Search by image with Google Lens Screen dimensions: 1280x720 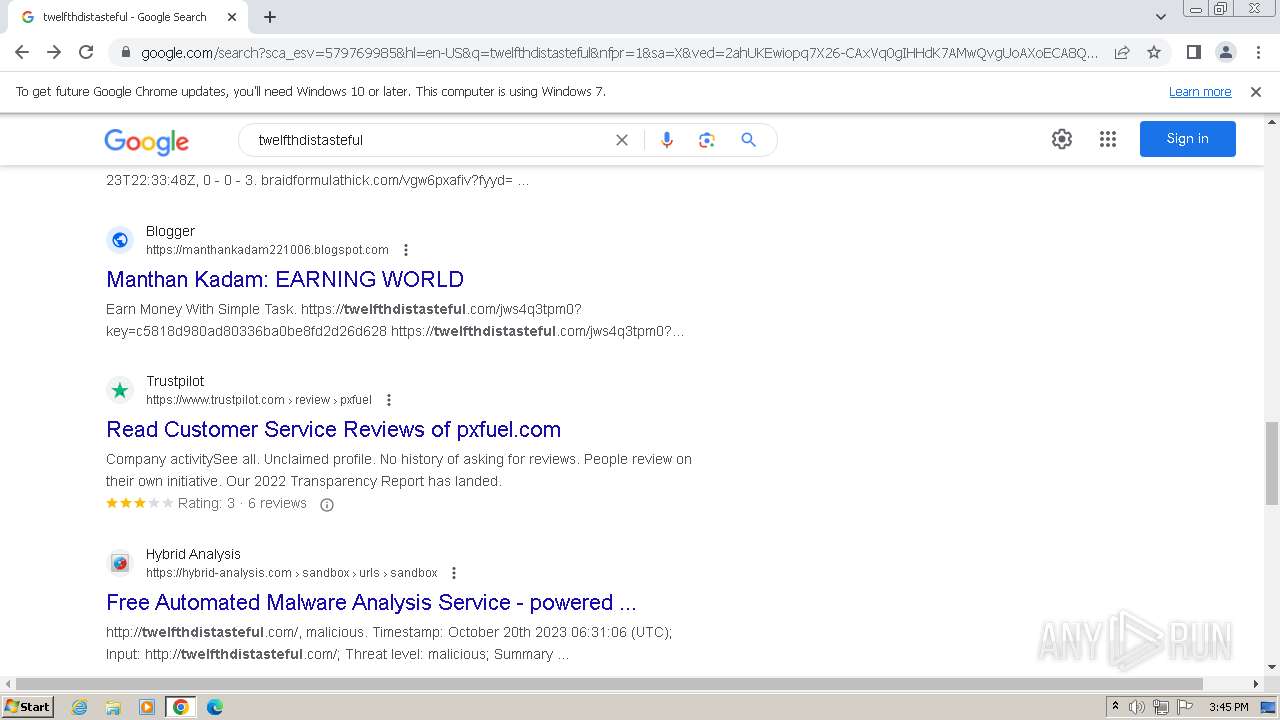[707, 140]
